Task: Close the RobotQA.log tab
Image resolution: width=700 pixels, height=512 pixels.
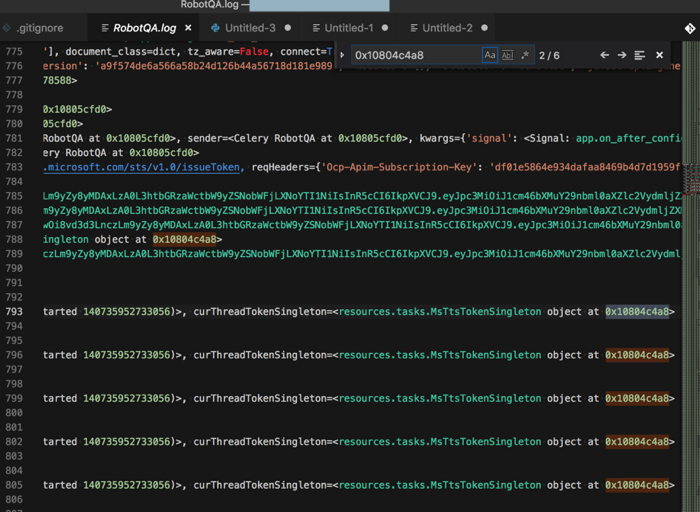Action: coord(188,28)
